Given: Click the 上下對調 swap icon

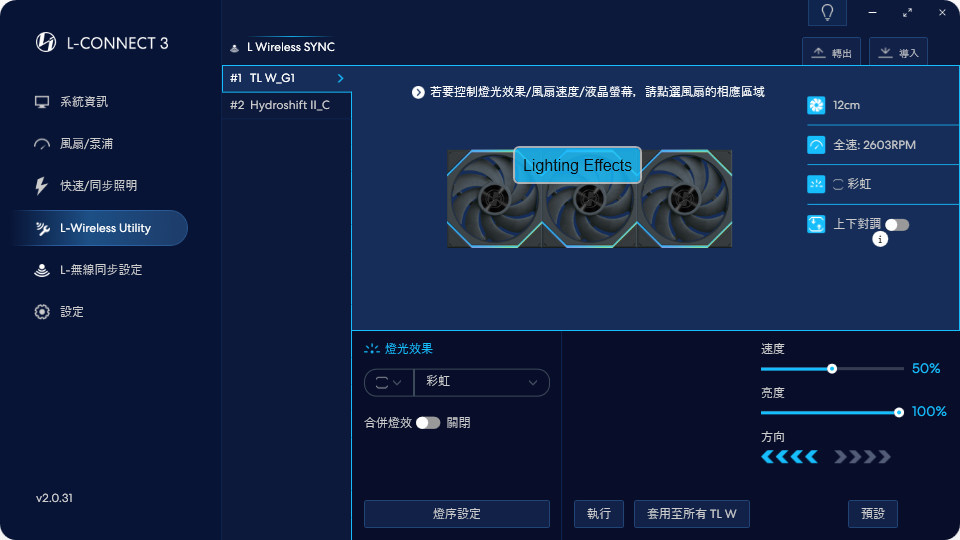Looking at the screenshot, I should pos(816,224).
